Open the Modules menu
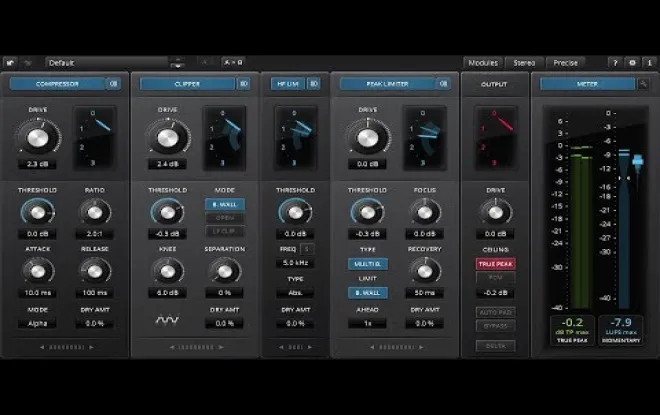Image resolution: width=660 pixels, height=415 pixels. 483,63
